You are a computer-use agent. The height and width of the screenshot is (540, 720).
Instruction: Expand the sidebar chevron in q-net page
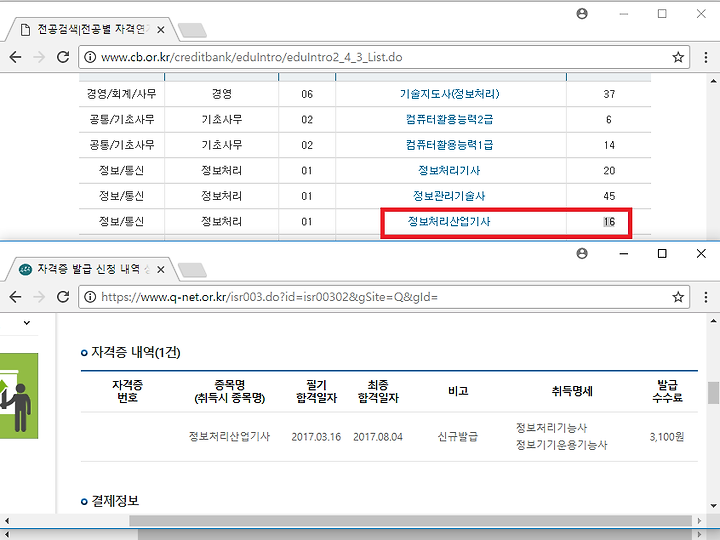point(27,323)
